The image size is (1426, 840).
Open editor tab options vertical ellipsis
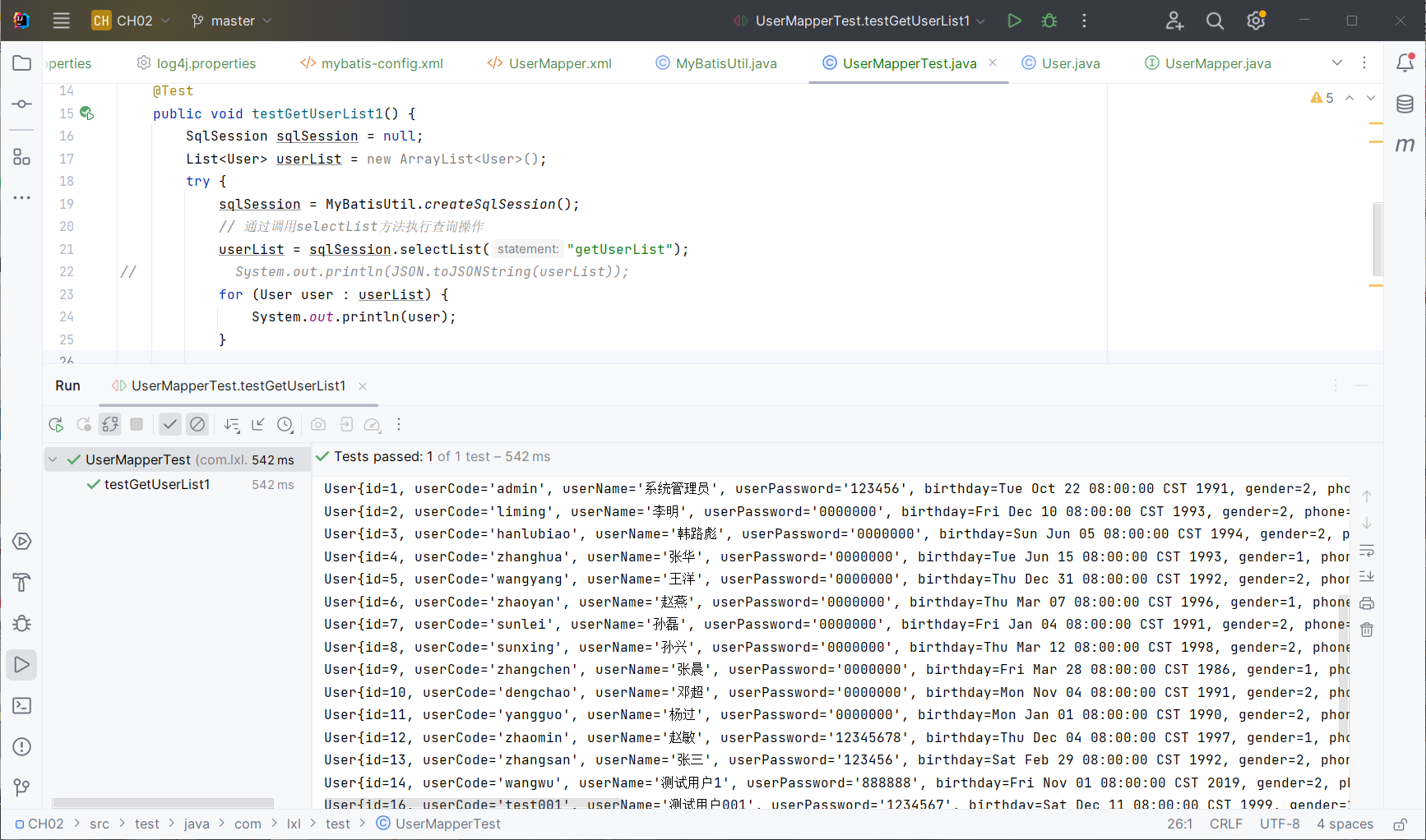[1364, 63]
